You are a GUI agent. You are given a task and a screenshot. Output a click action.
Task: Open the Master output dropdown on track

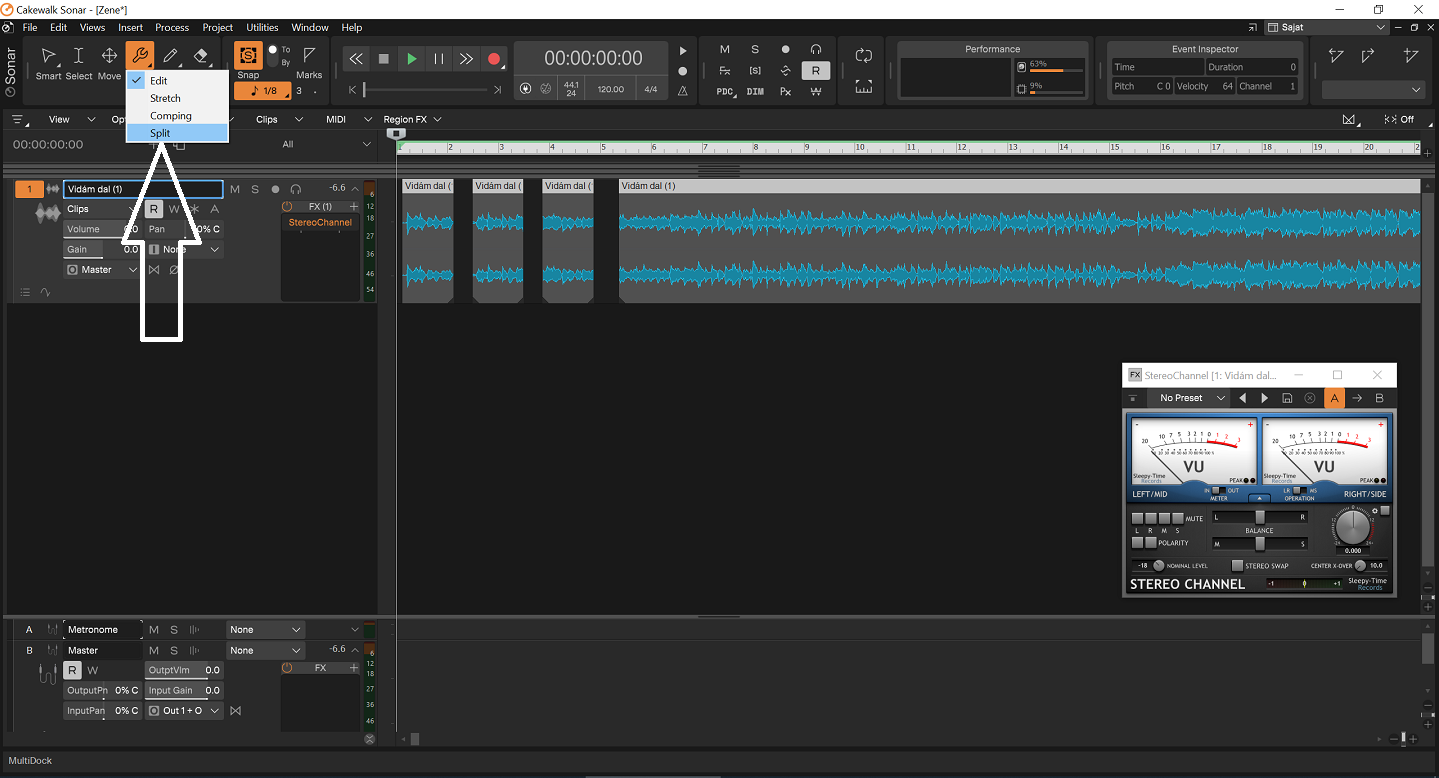pyautogui.click(x=102, y=270)
